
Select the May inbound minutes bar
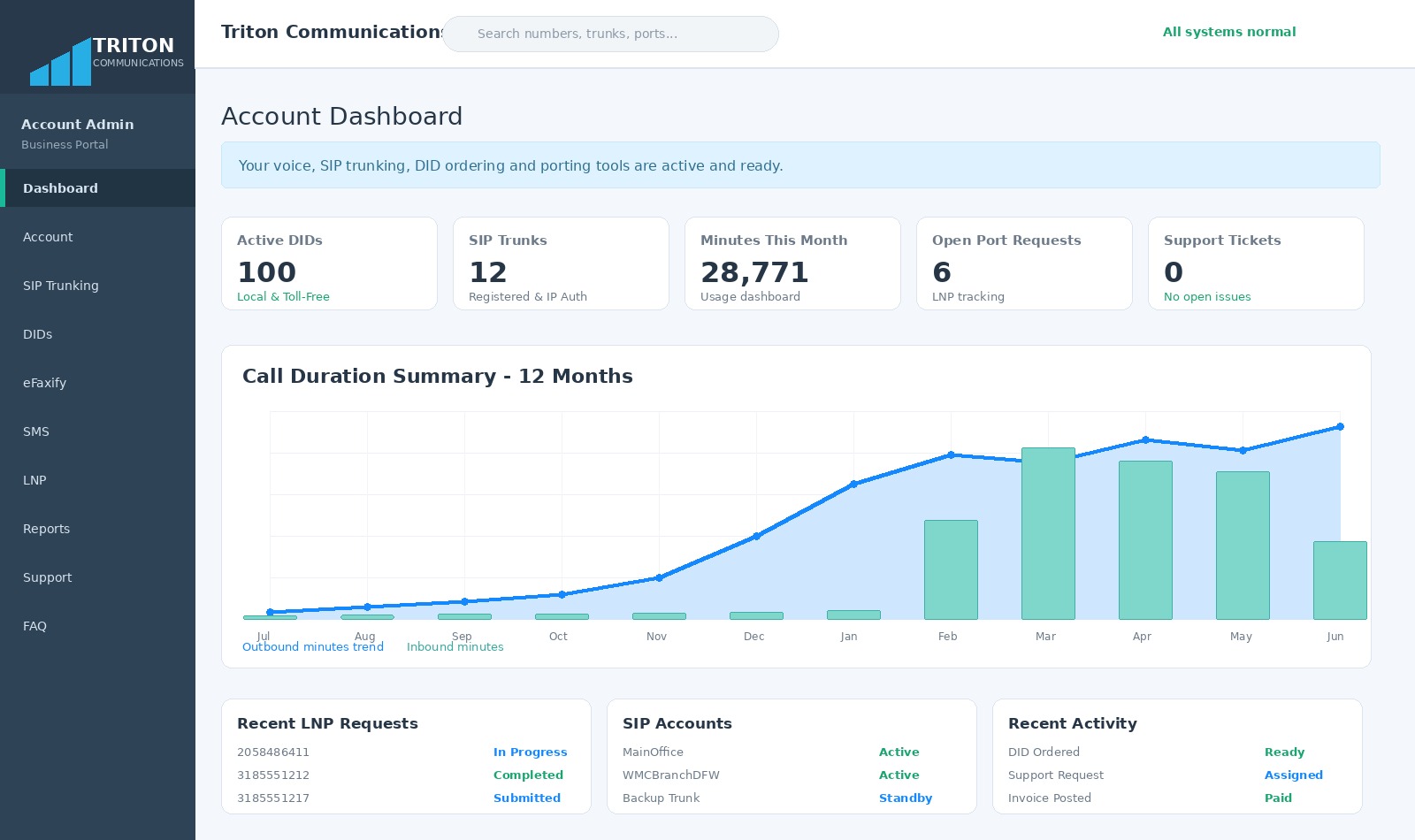pos(1243,546)
